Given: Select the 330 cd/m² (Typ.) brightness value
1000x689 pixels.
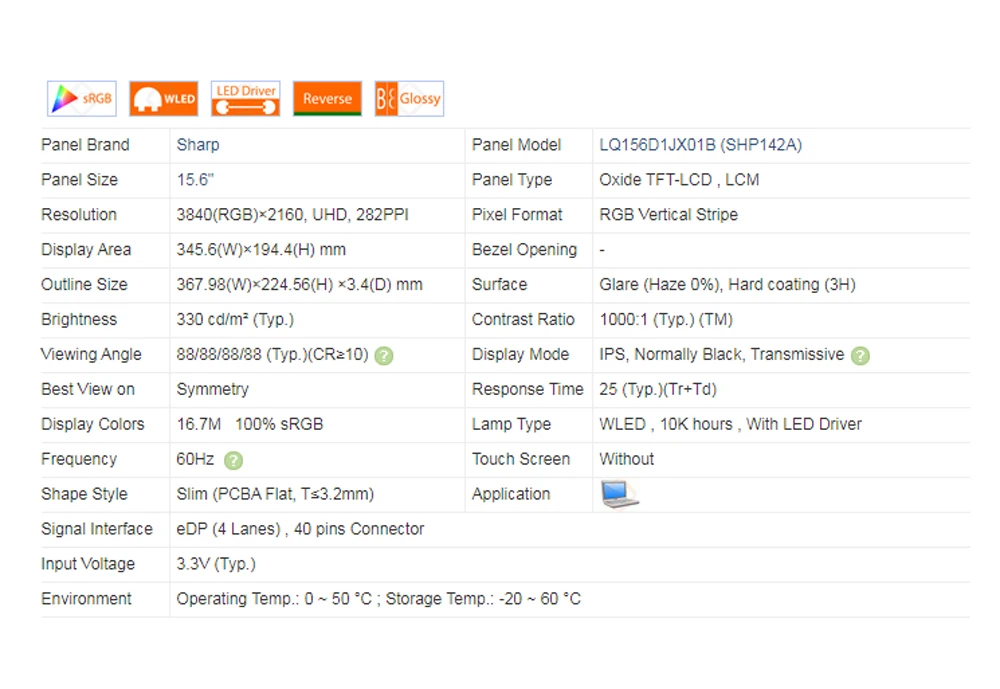Looking at the screenshot, I should coord(235,320).
